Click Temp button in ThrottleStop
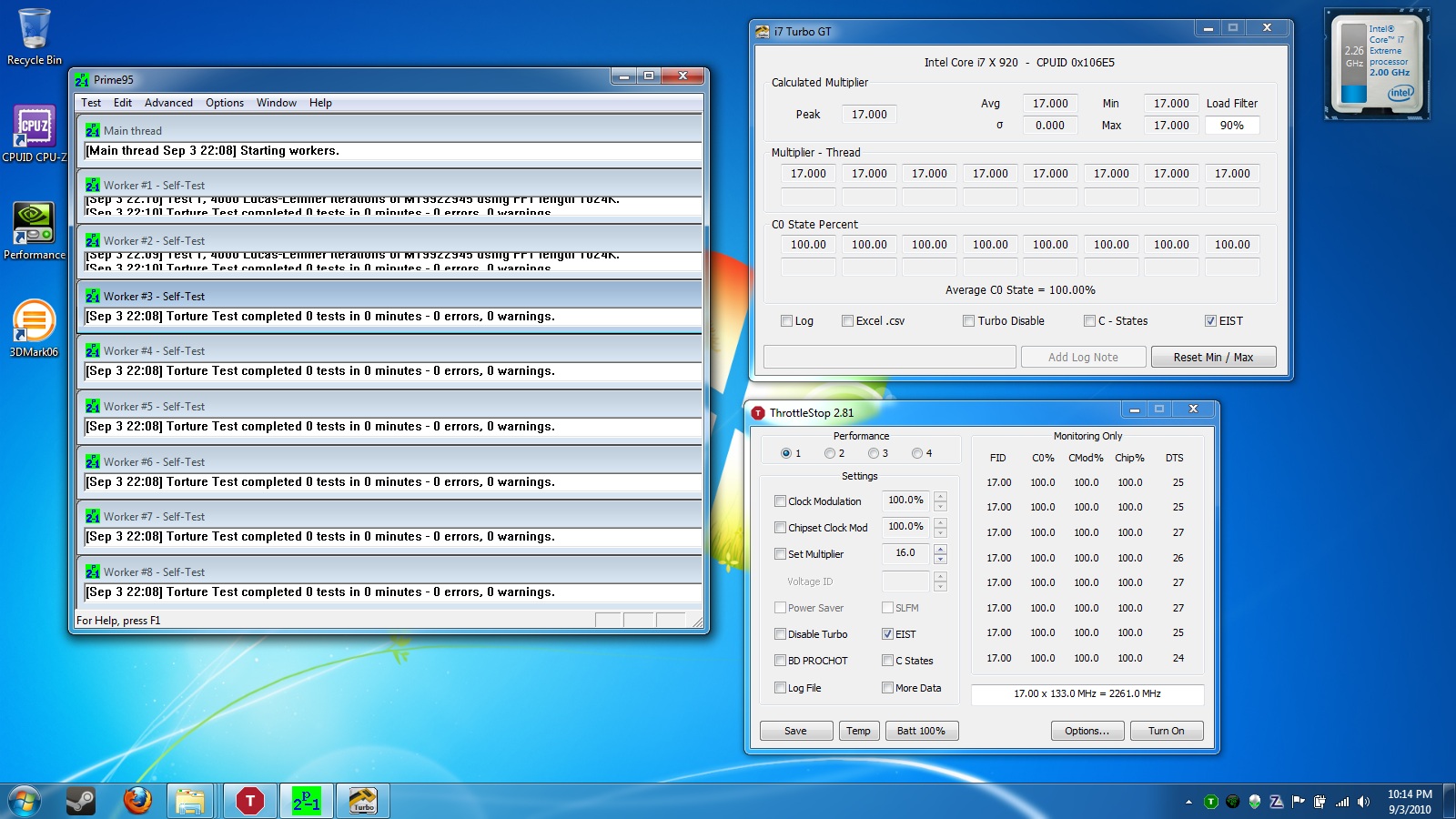 859,731
